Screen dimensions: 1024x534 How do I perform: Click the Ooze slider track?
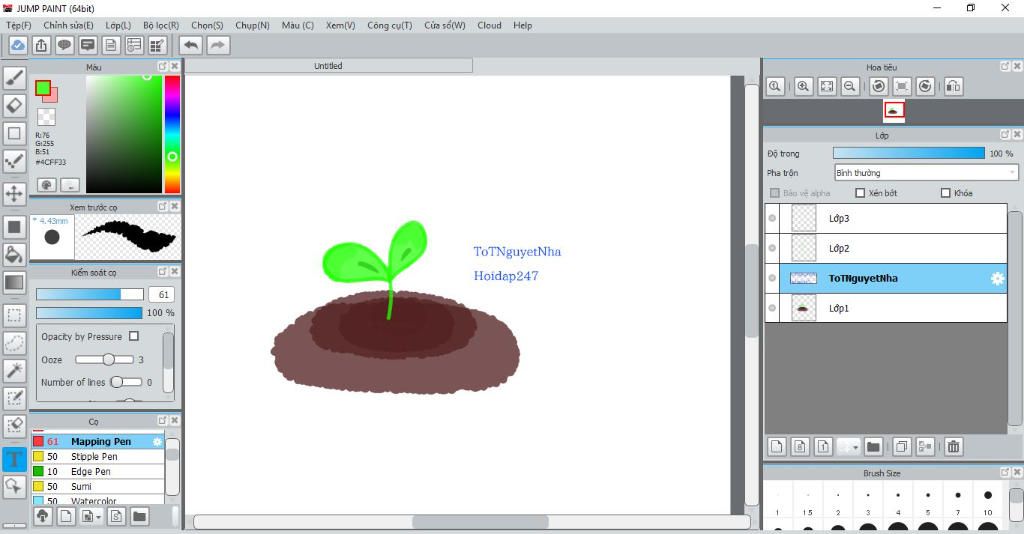(104, 360)
